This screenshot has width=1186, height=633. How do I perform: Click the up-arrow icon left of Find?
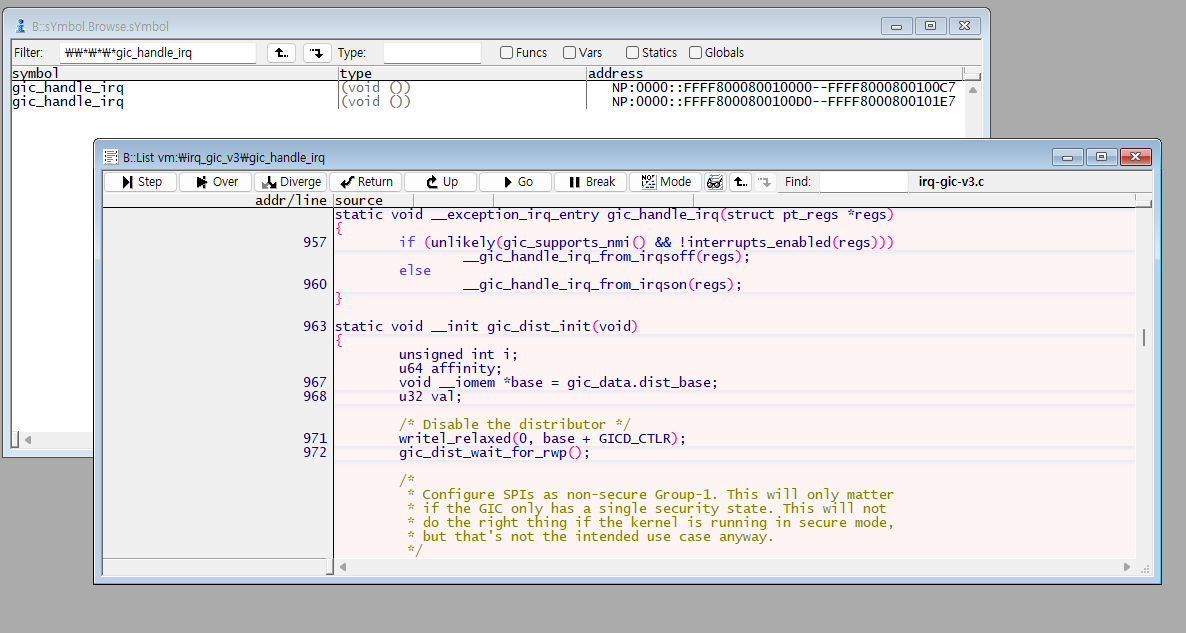click(x=740, y=182)
